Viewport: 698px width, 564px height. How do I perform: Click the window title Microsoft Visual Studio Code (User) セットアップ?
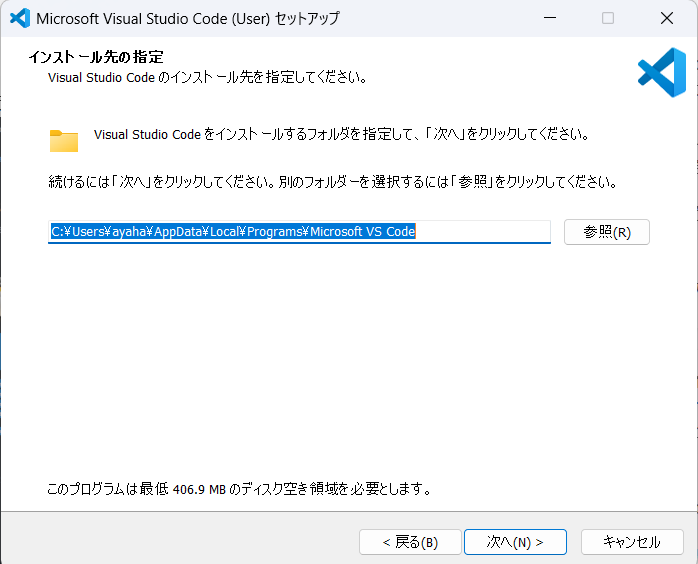[x=188, y=19]
